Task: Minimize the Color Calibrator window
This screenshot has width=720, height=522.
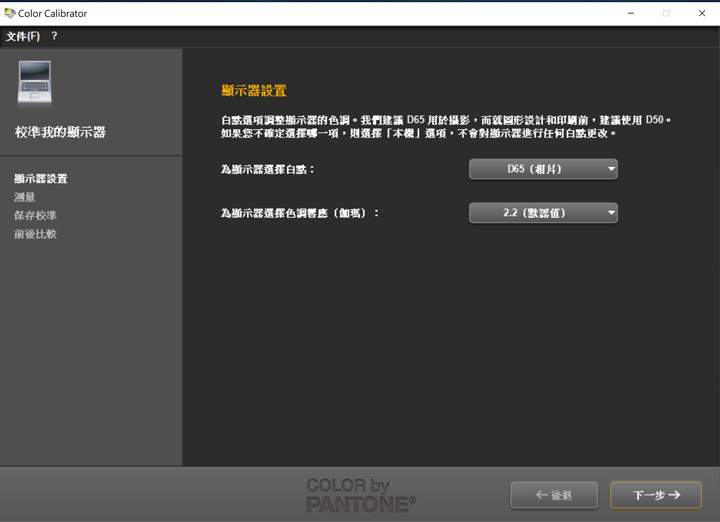Action: coord(631,13)
